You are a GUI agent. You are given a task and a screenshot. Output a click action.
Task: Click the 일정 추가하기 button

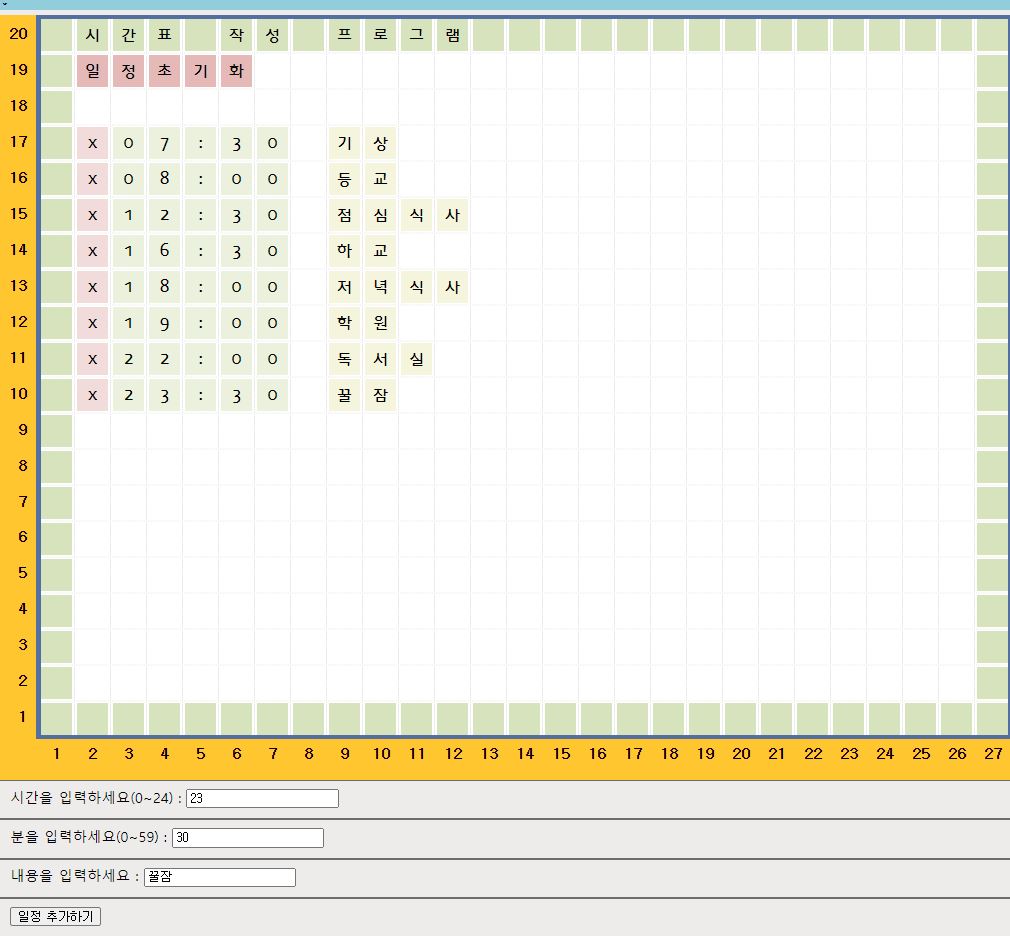(55, 916)
